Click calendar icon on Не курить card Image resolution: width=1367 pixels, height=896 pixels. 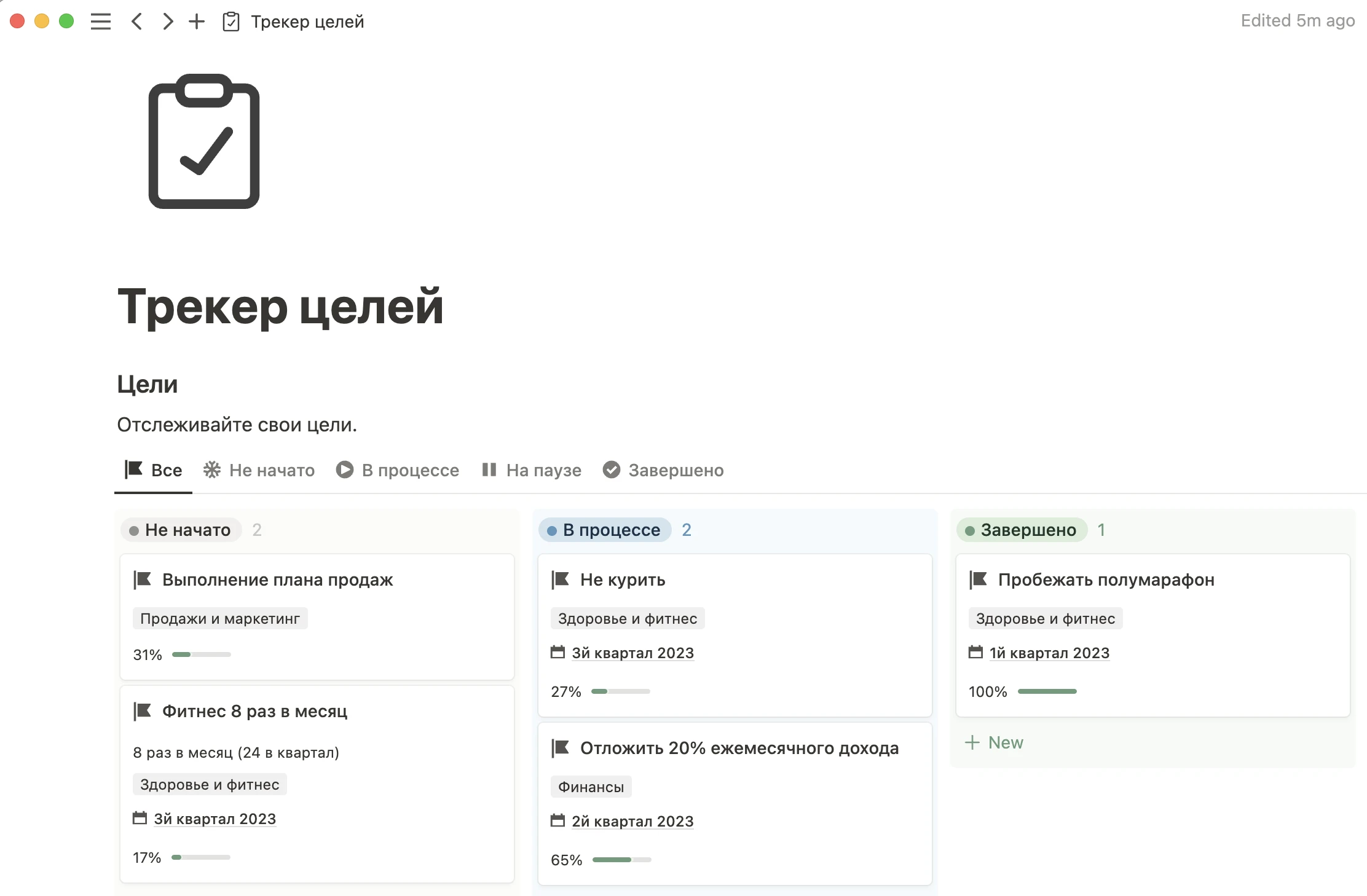tap(557, 652)
